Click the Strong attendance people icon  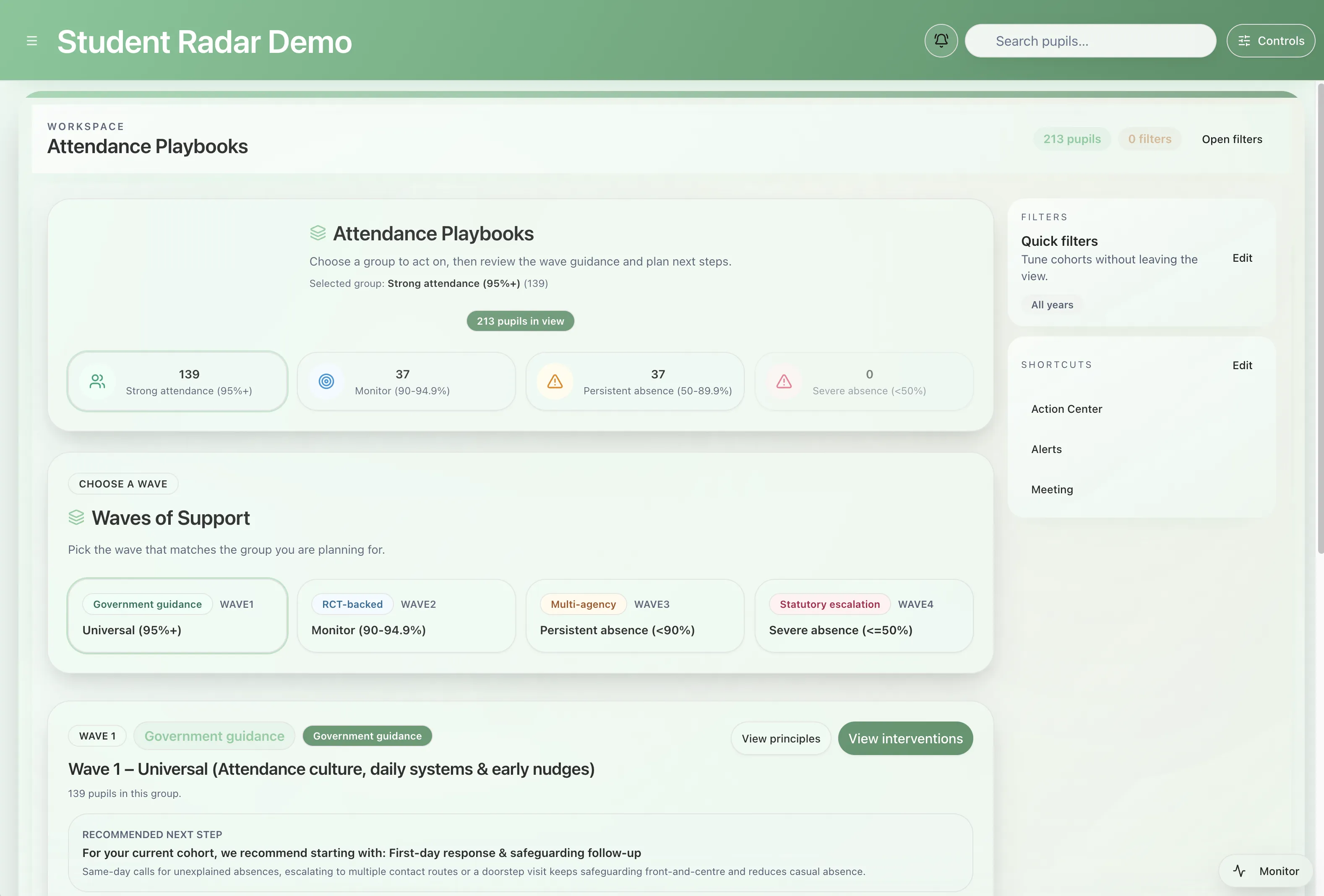point(97,382)
